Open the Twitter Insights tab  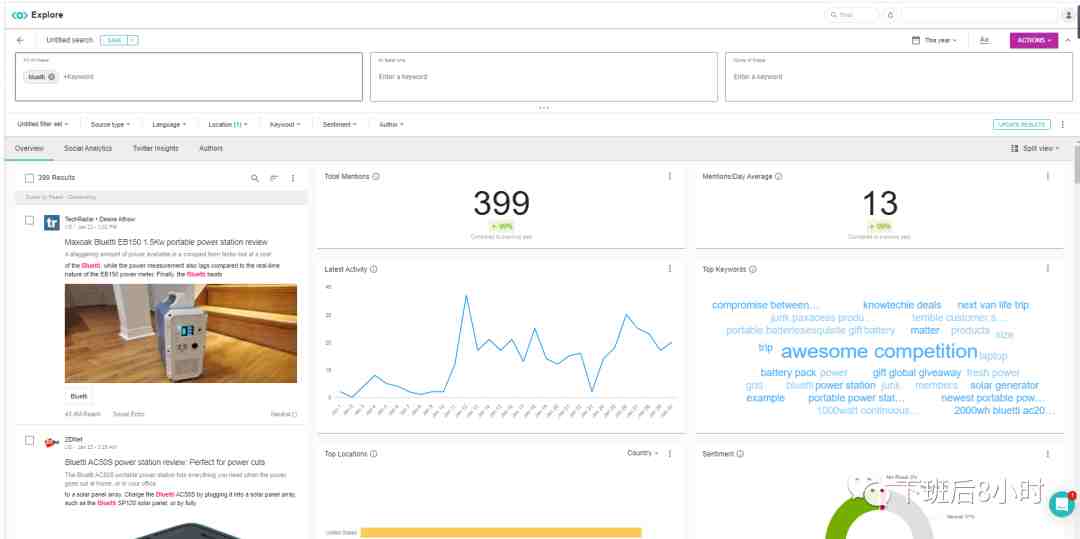[x=156, y=148]
